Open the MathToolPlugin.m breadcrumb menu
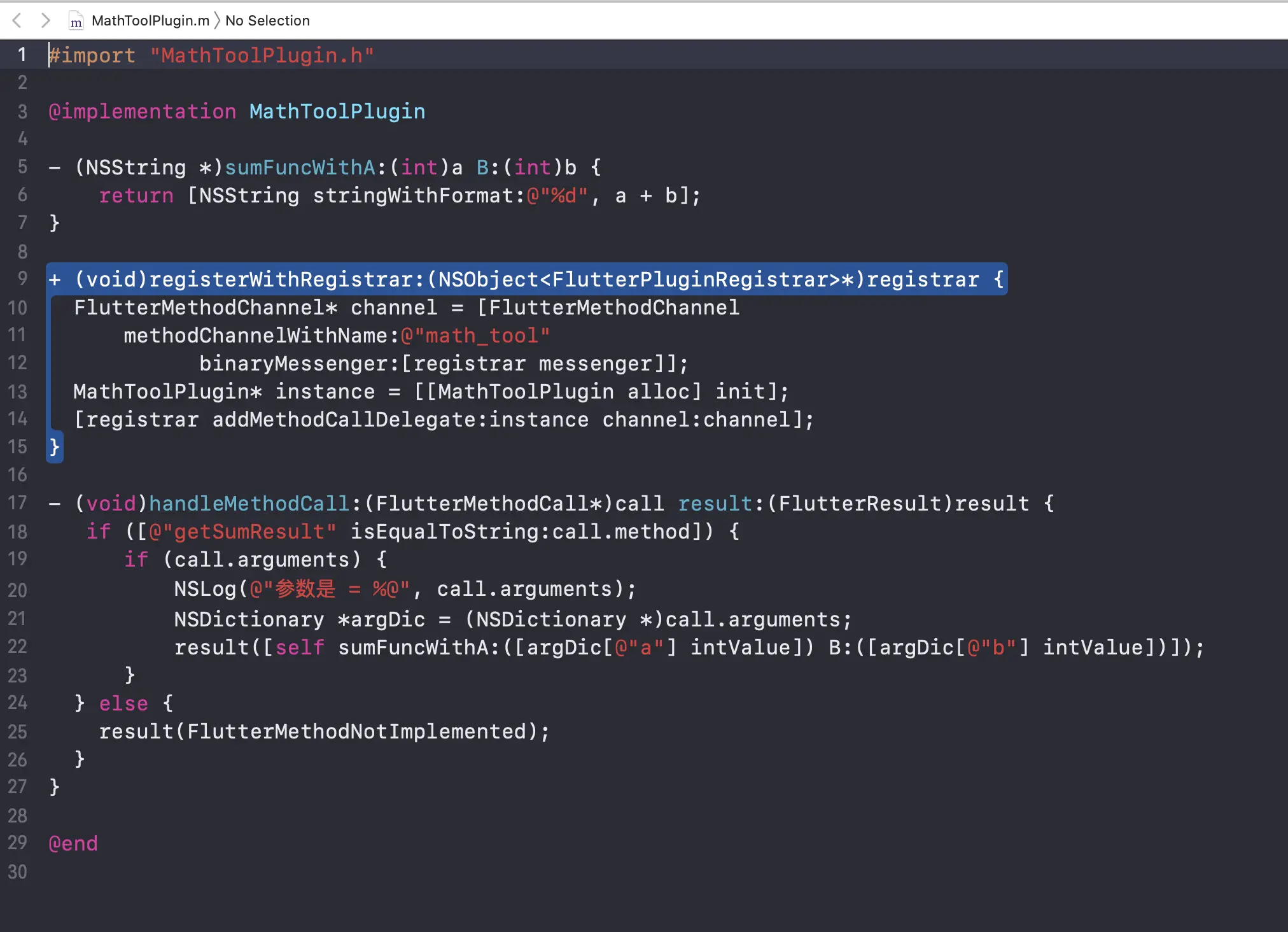This screenshot has height=932, width=1288. pyautogui.click(x=150, y=20)
